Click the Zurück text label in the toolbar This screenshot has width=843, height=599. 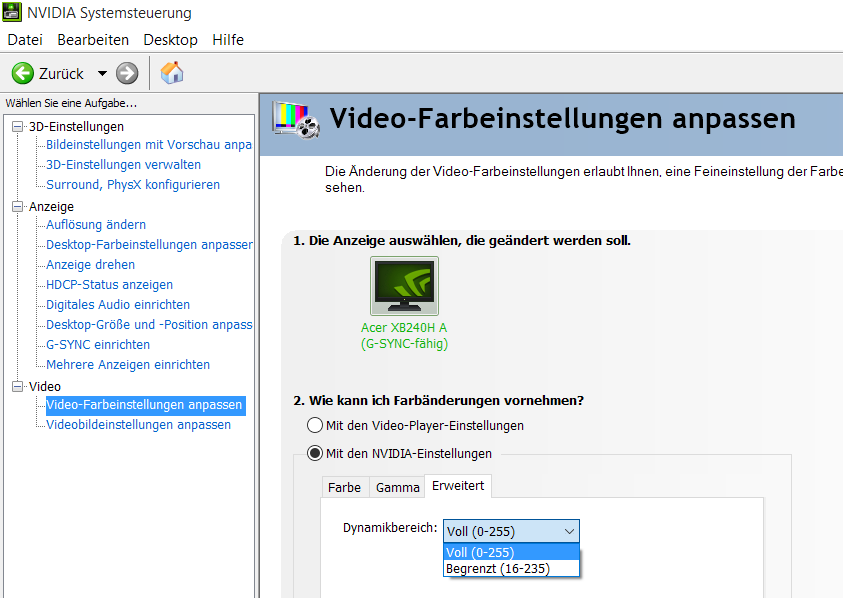(61, 74)
